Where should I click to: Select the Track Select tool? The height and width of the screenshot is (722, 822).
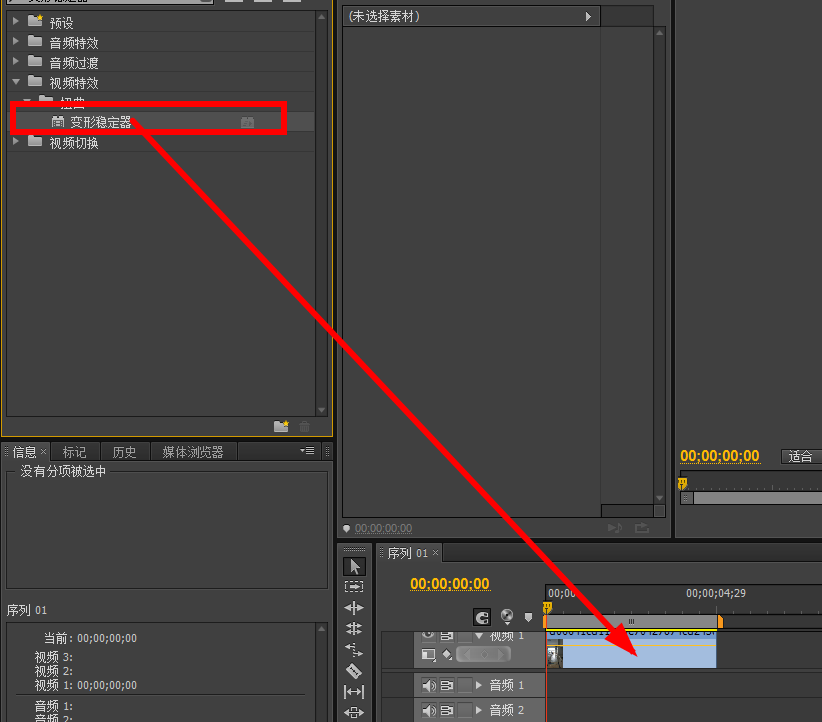point(354,587)
